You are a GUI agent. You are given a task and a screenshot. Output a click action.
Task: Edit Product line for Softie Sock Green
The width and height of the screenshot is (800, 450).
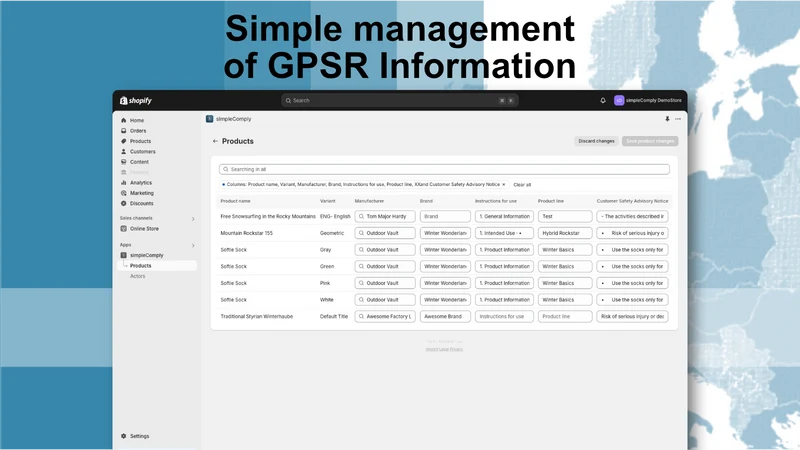pos(565,266)
